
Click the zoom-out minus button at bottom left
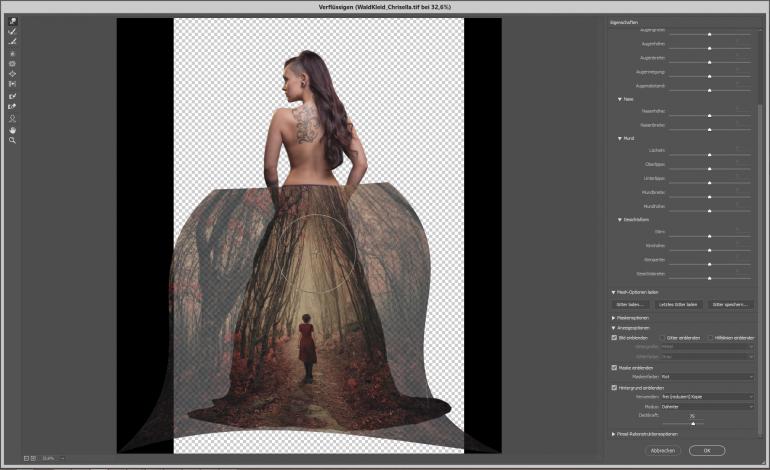[27, 458]
